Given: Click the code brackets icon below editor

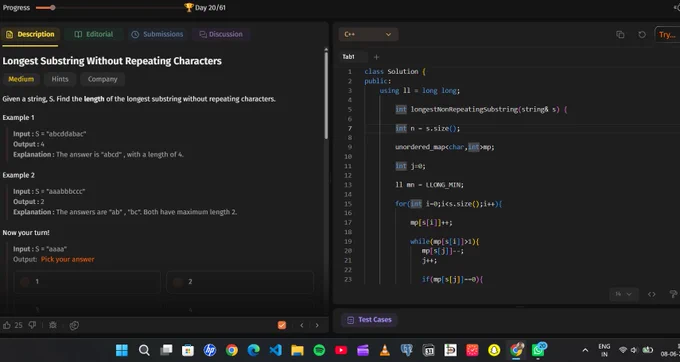Looking at the screenshot, I should [x=651, y=294].
